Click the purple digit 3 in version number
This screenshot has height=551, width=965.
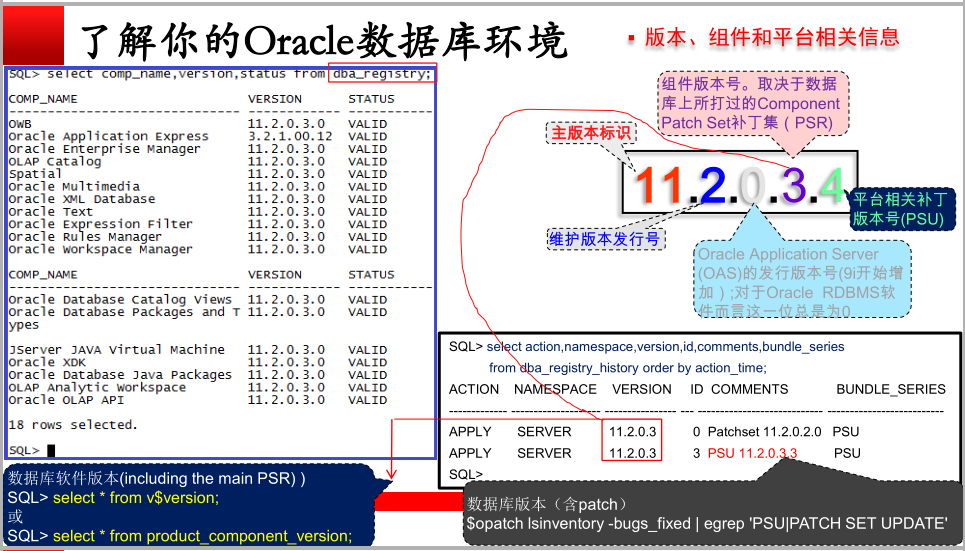point(794,184)
